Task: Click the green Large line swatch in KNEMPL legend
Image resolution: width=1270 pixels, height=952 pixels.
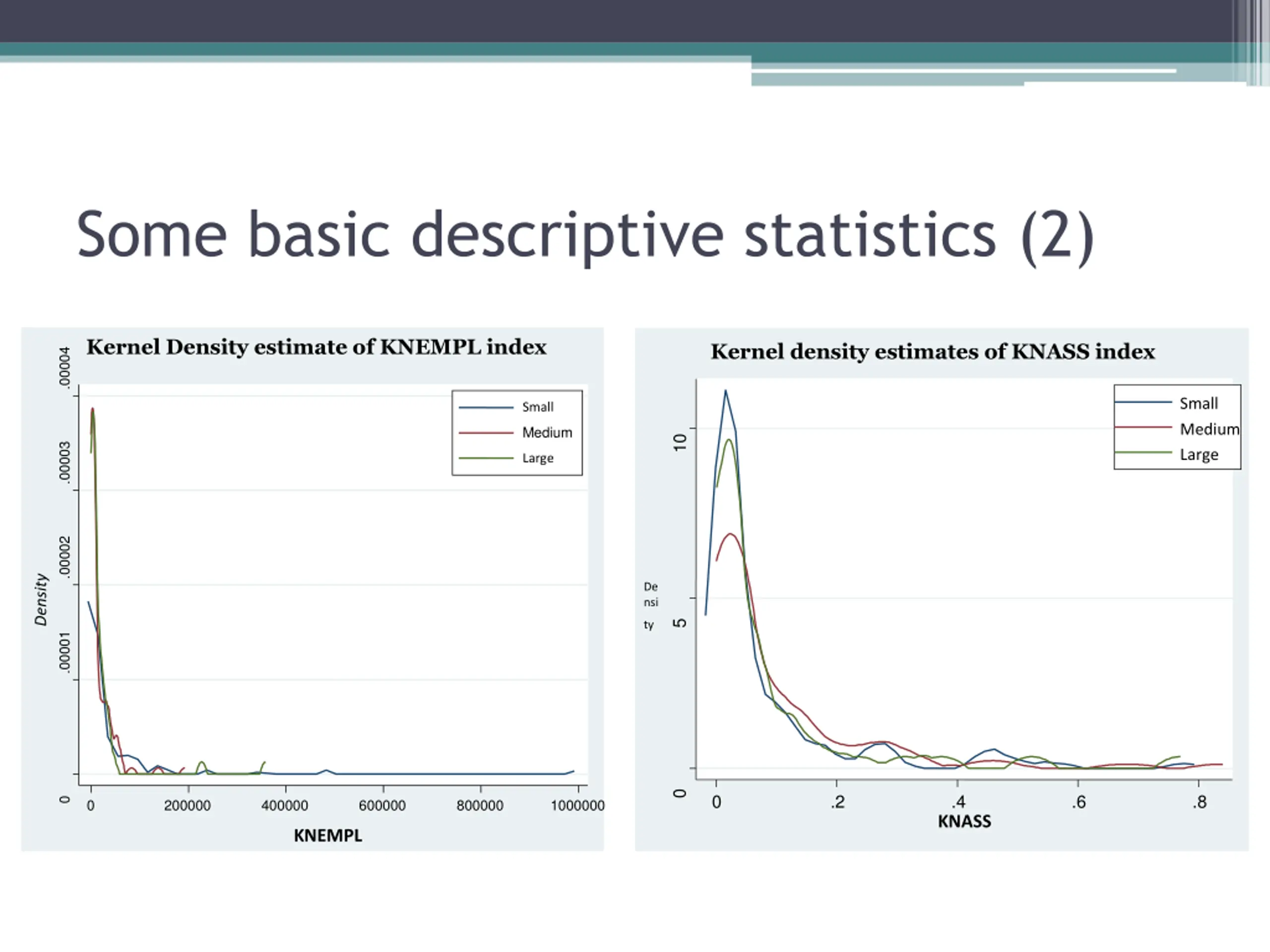Action: 486,458
